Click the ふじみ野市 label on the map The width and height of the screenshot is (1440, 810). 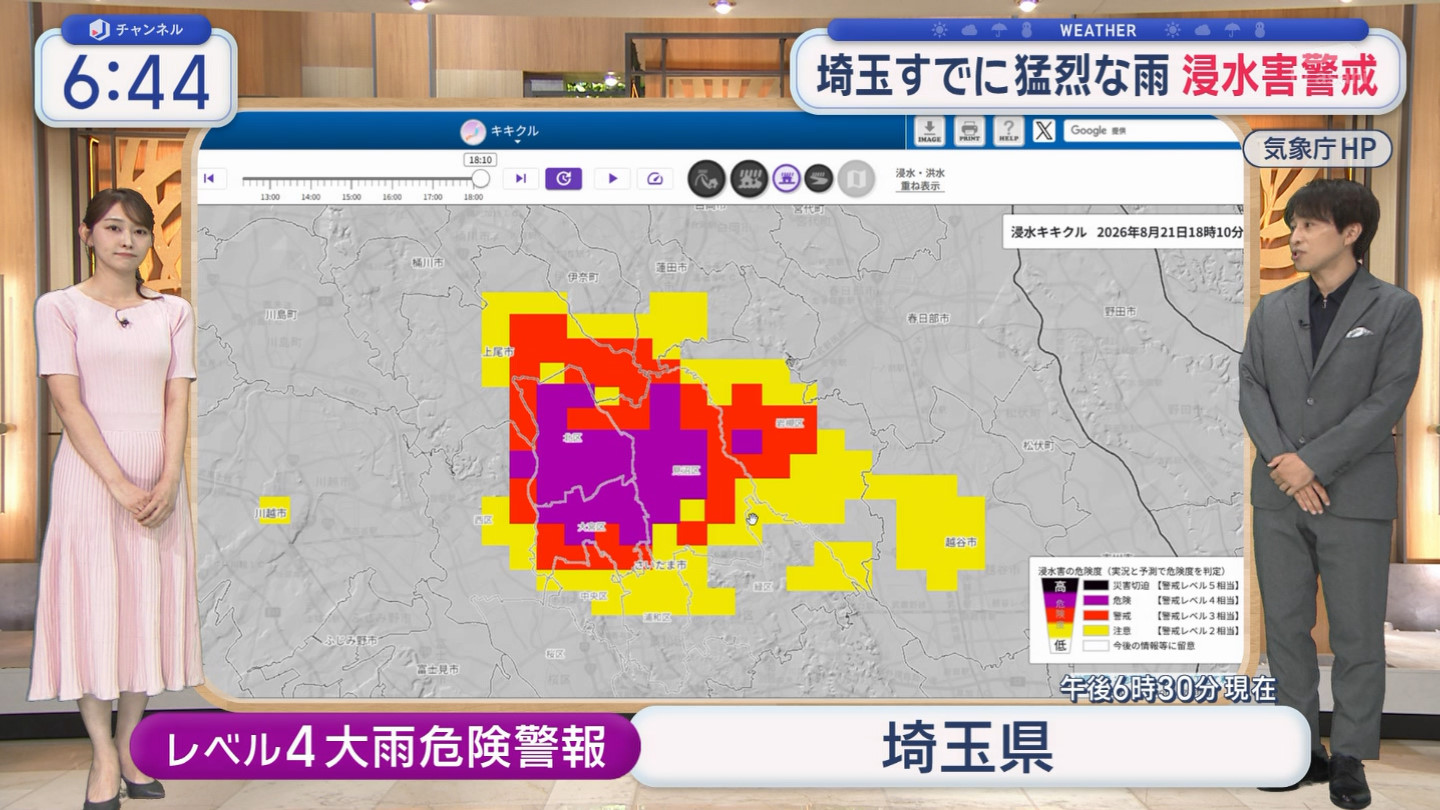coord(351,639)
